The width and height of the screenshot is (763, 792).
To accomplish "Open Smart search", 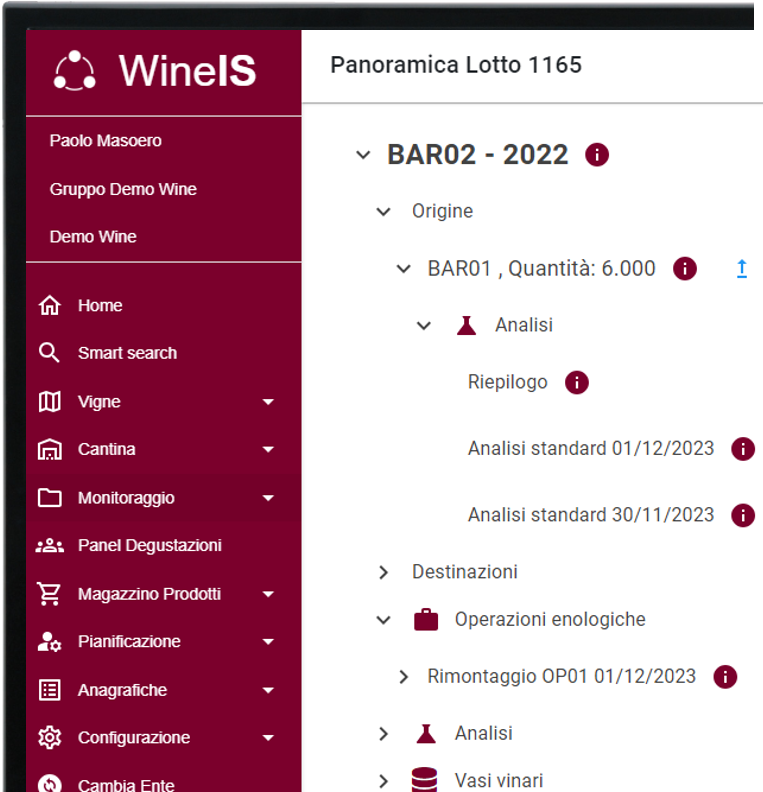I will pos(127,353).
